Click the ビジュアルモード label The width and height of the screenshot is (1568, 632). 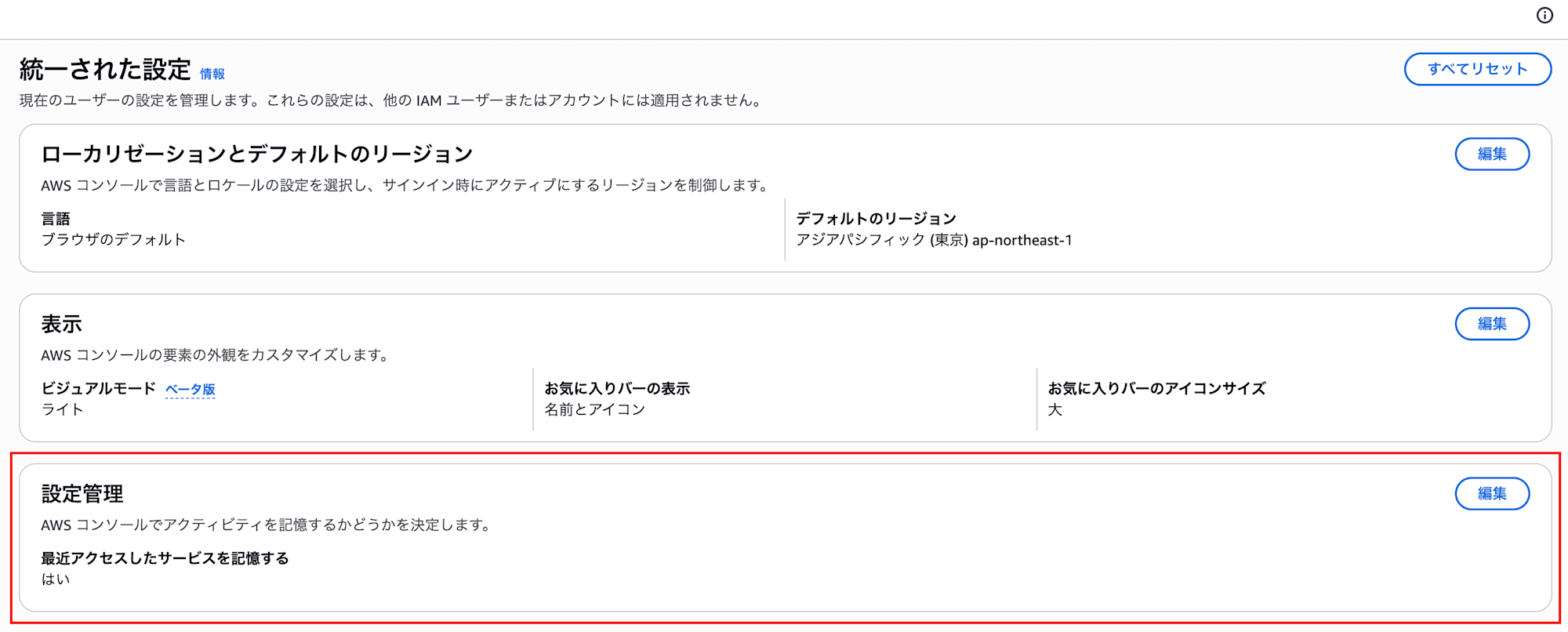pyautogui.click(x=98, y=389)
